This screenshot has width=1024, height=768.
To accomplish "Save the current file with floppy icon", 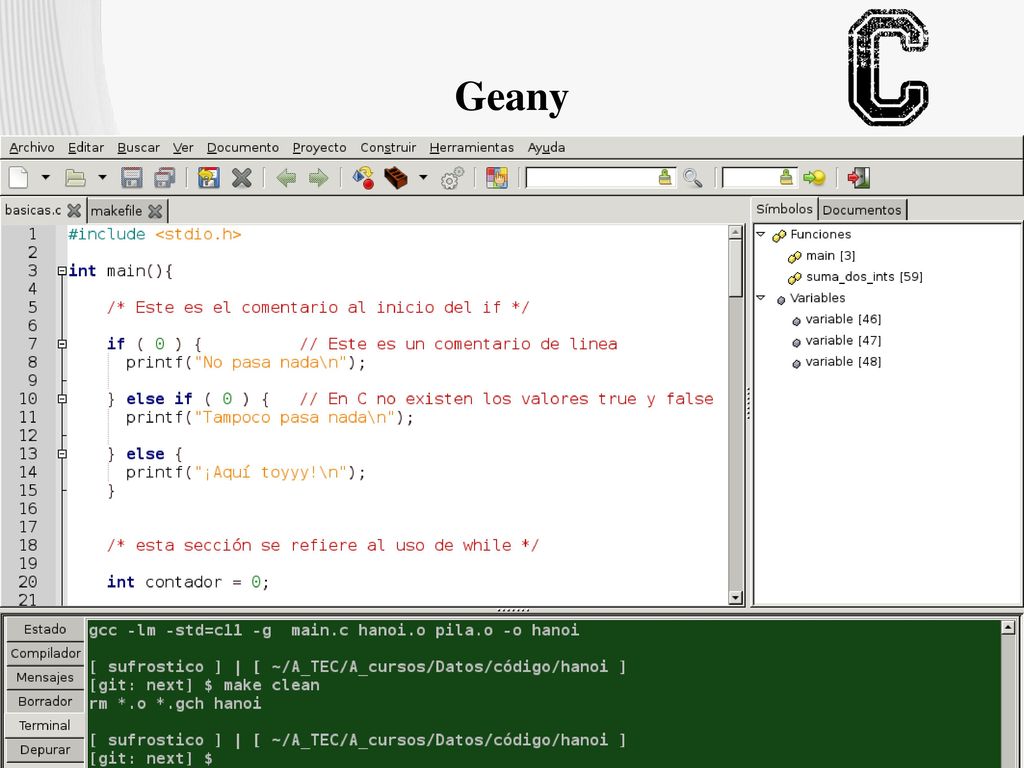I will click(131, 177).
